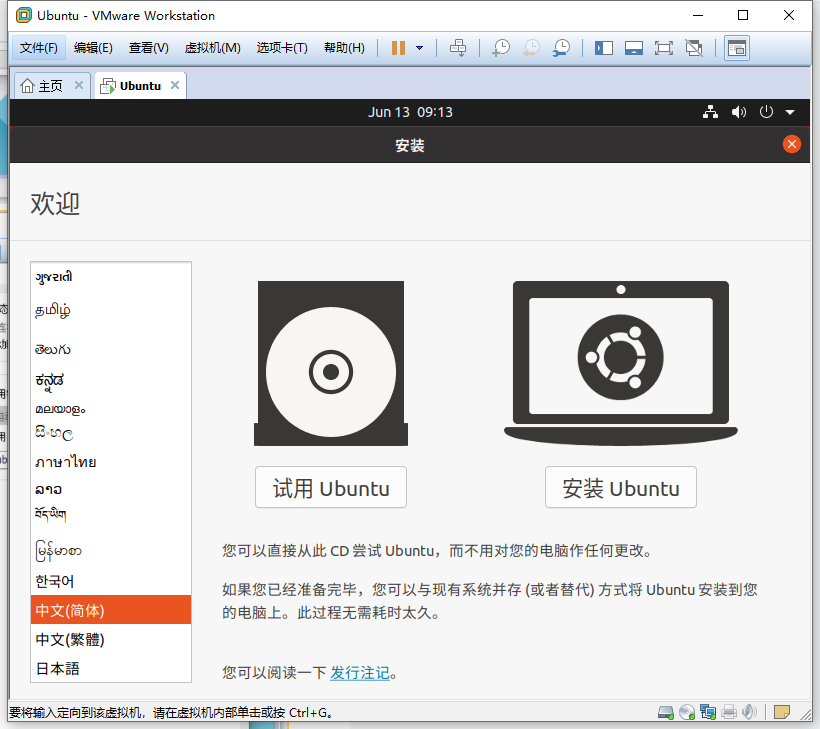820x729 pixels.
Task: Enter full screen mode icon
Action: tap(664, 48)
